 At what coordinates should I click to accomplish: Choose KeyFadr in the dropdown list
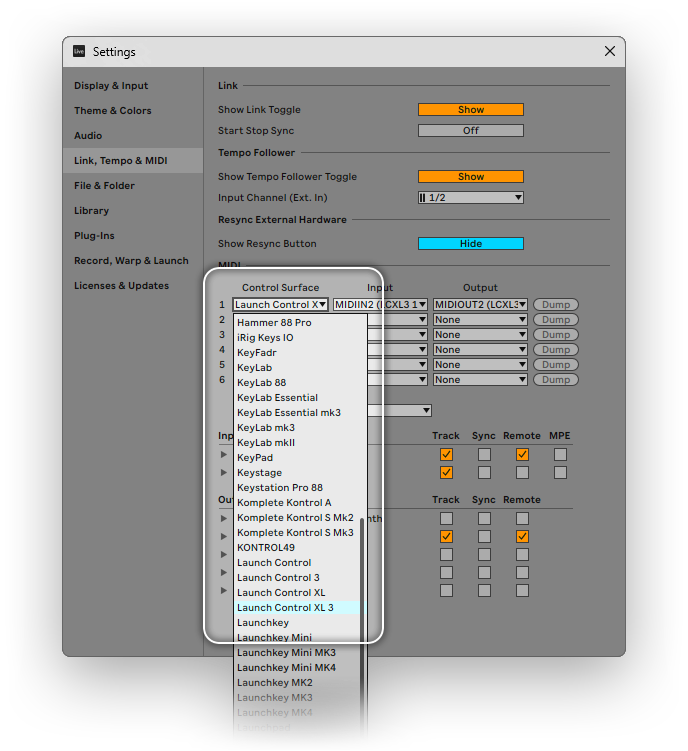coord(299,353)
